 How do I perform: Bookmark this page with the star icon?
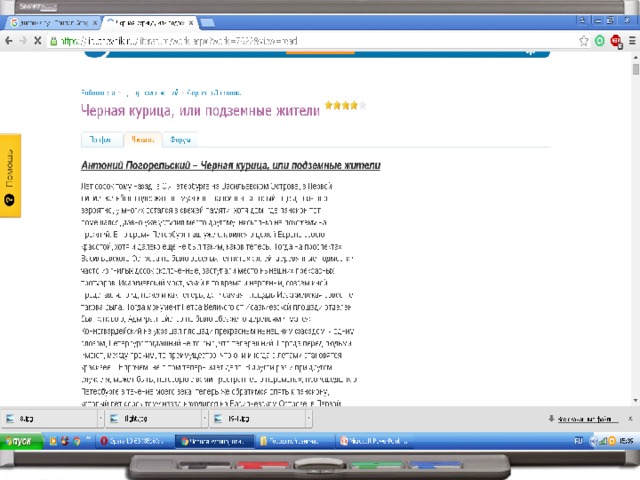[584, 41]
